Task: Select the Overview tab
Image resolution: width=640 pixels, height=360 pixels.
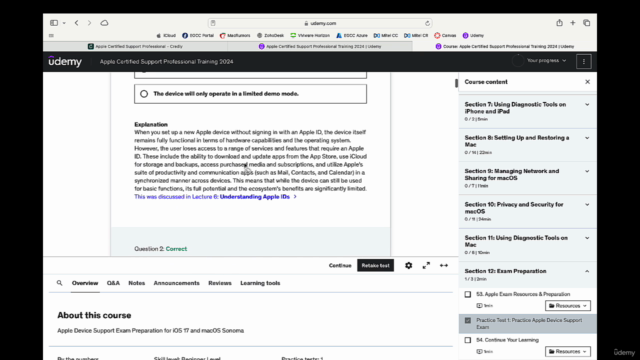Action: 85,283
